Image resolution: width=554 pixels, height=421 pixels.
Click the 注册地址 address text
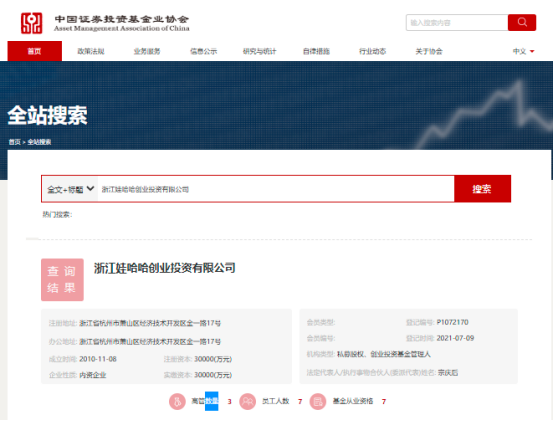(150, 323)
